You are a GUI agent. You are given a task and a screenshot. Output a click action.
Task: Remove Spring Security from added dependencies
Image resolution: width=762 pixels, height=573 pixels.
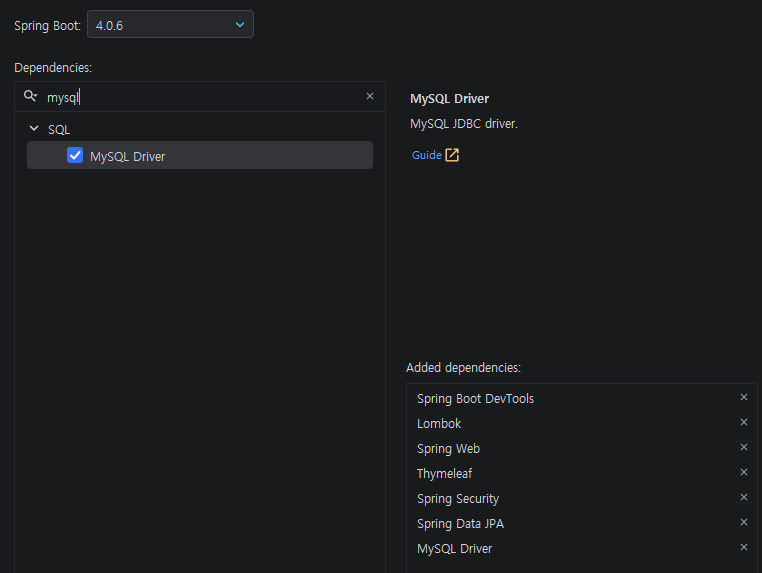coord(744,497)
